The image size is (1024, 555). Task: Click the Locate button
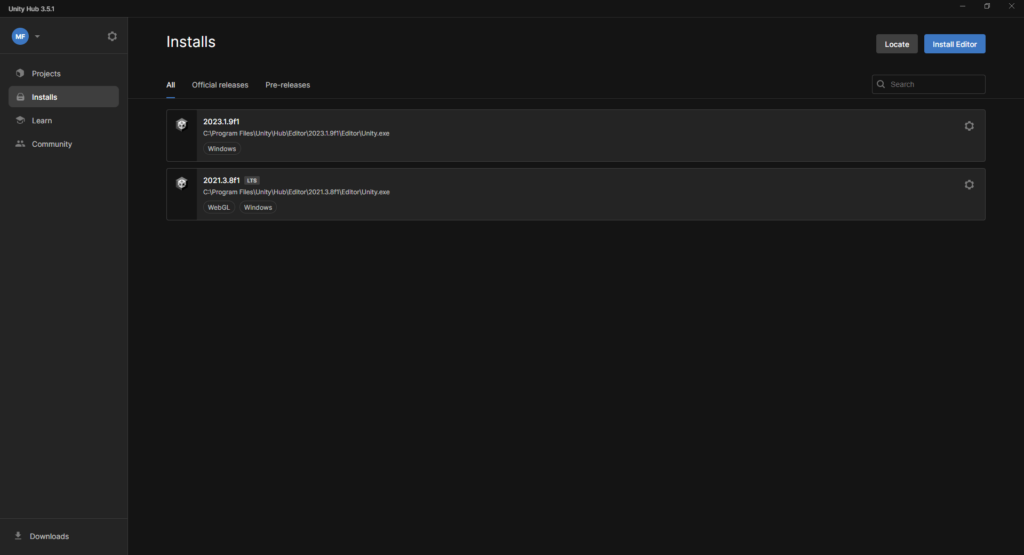pyautogui.click(x=896, y=44)
